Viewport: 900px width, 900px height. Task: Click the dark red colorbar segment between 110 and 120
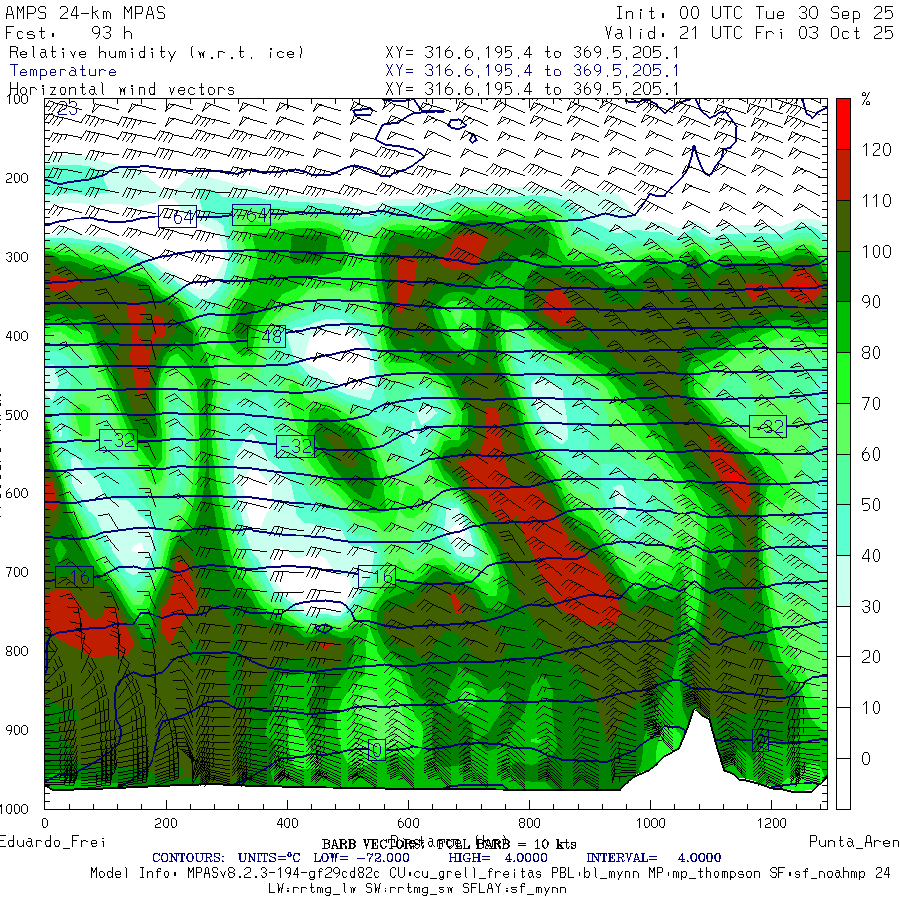[x=843, y=175]
